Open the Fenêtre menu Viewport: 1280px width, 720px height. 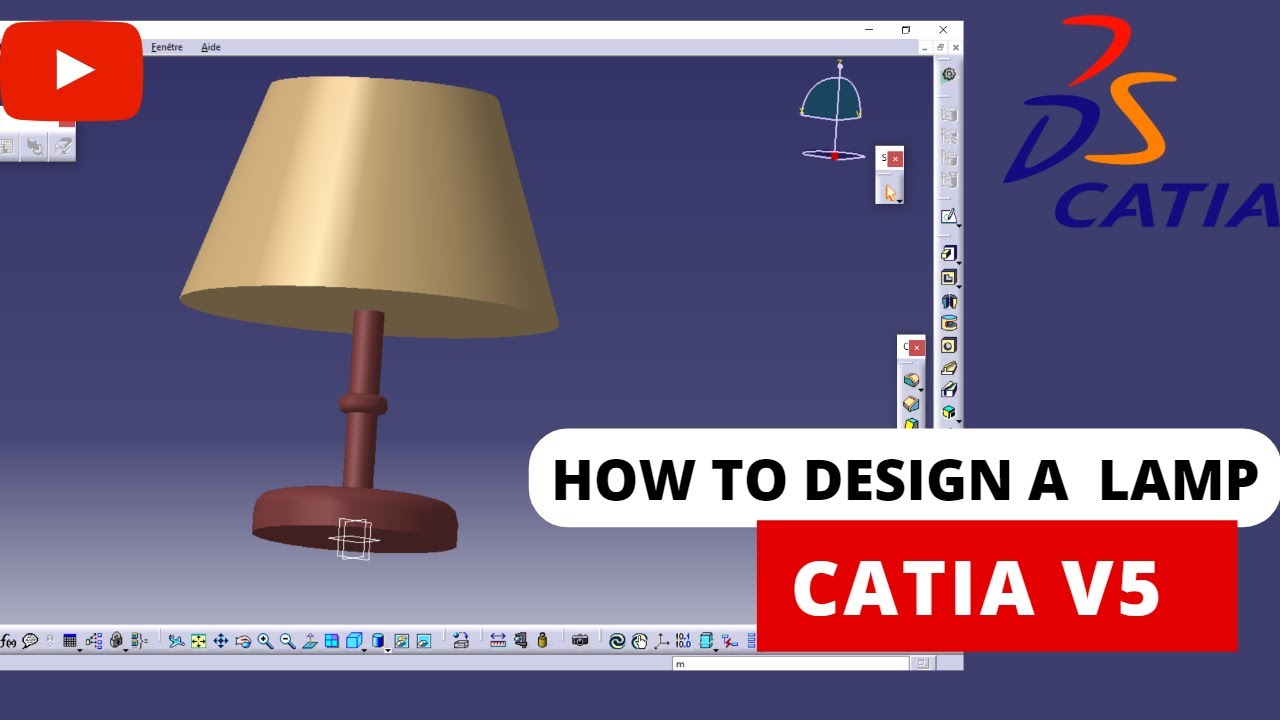coord(166,47)
